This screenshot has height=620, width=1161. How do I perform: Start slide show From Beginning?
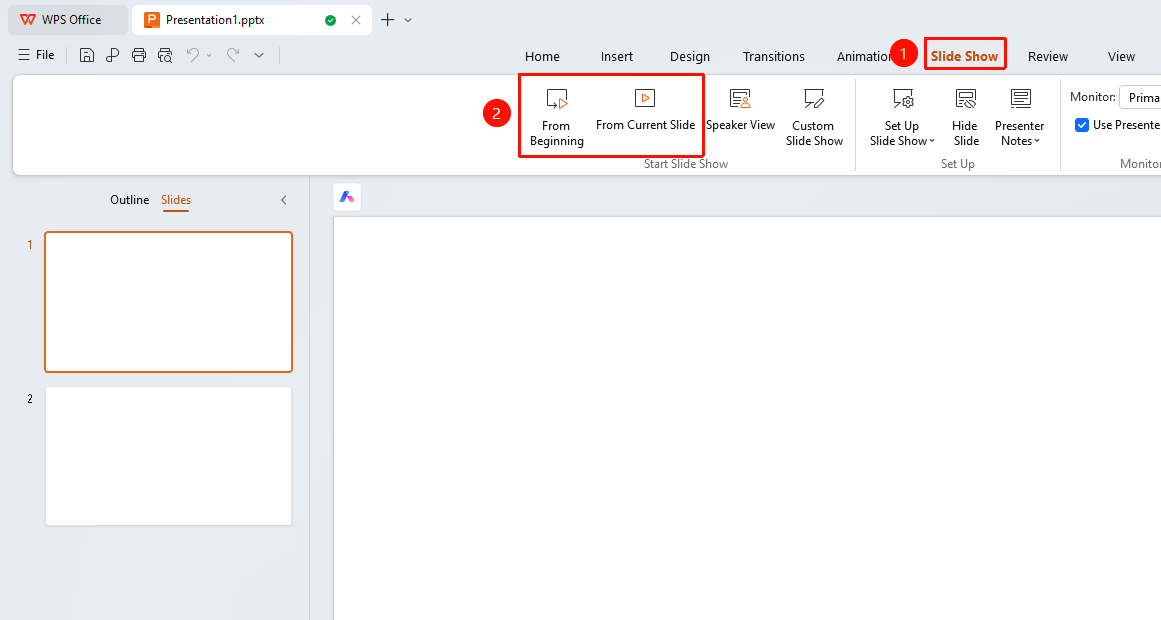coord(556,117)
